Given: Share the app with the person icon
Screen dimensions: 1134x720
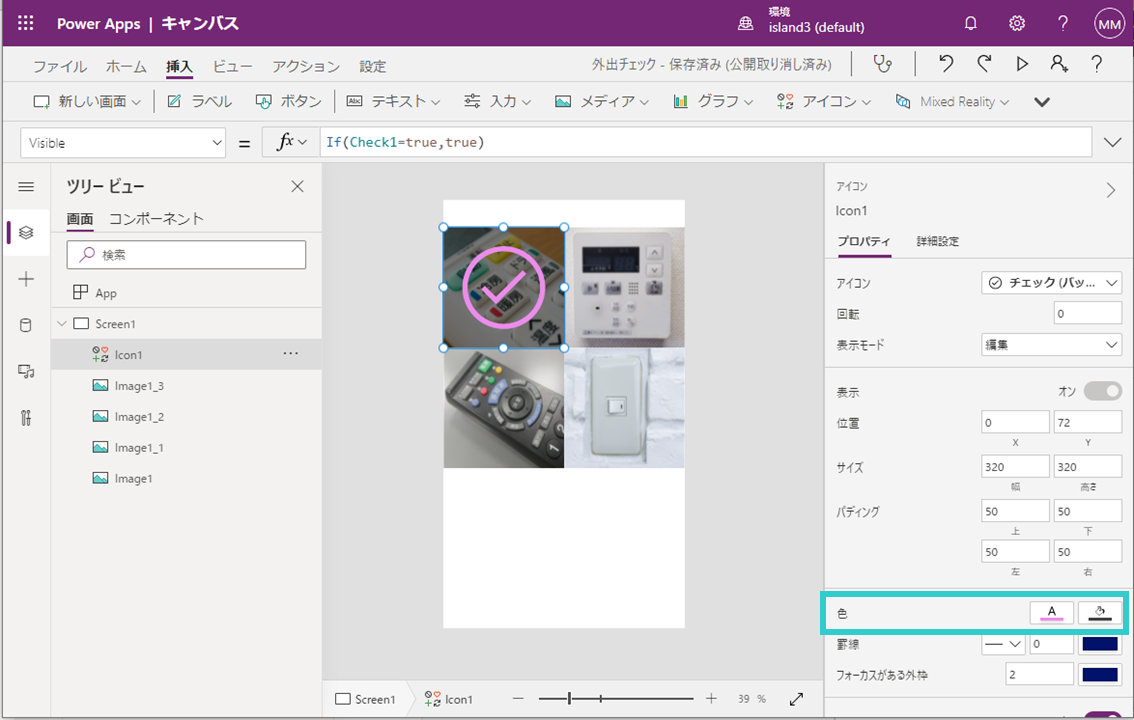Looking at the screenshot, I should point(1059,64).
